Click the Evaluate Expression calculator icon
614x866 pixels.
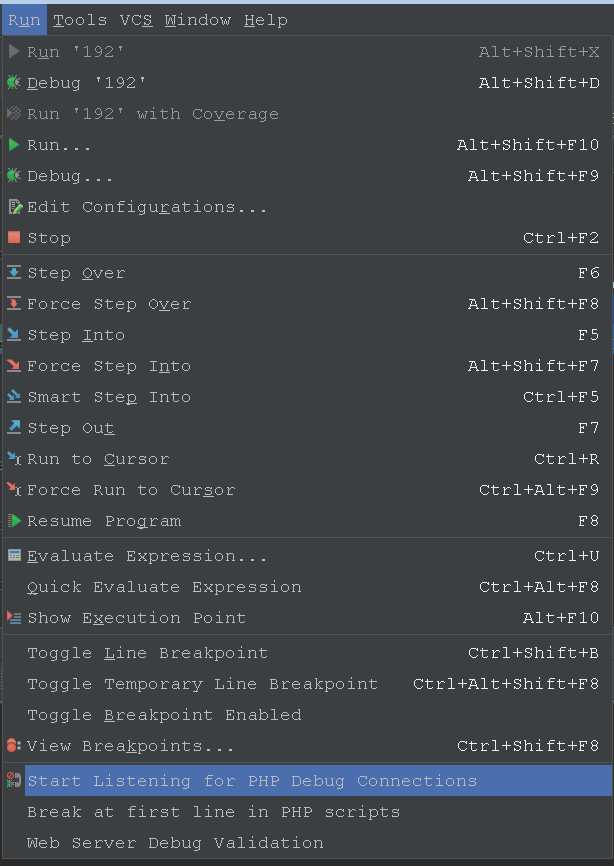tap(14, 556)
